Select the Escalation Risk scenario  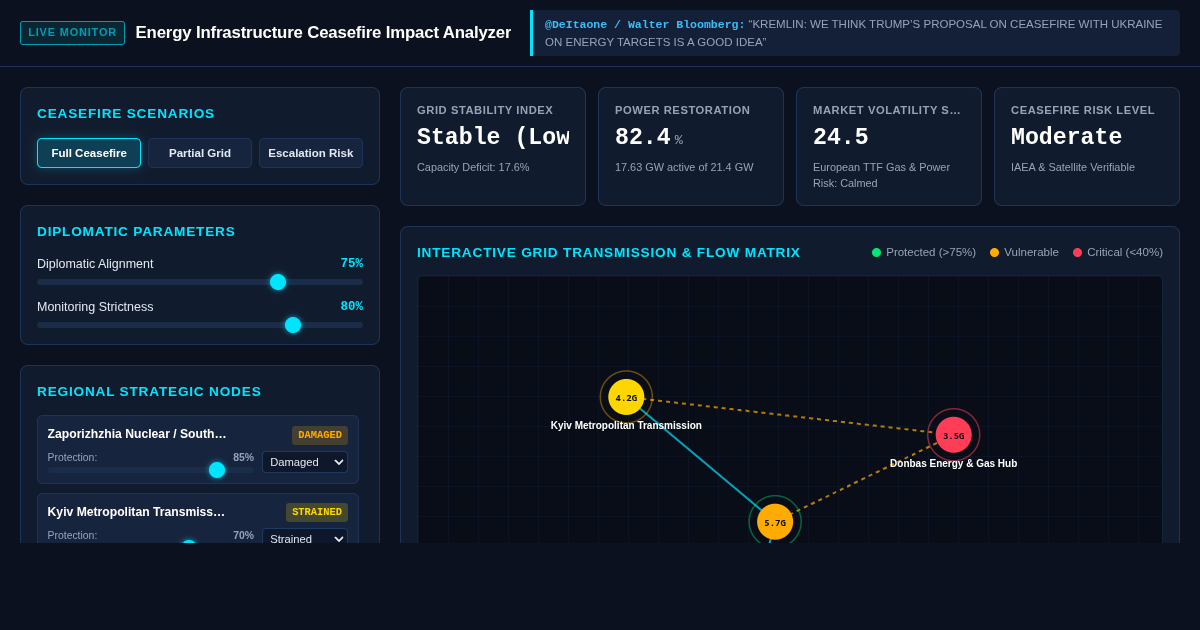pos(311,153)
